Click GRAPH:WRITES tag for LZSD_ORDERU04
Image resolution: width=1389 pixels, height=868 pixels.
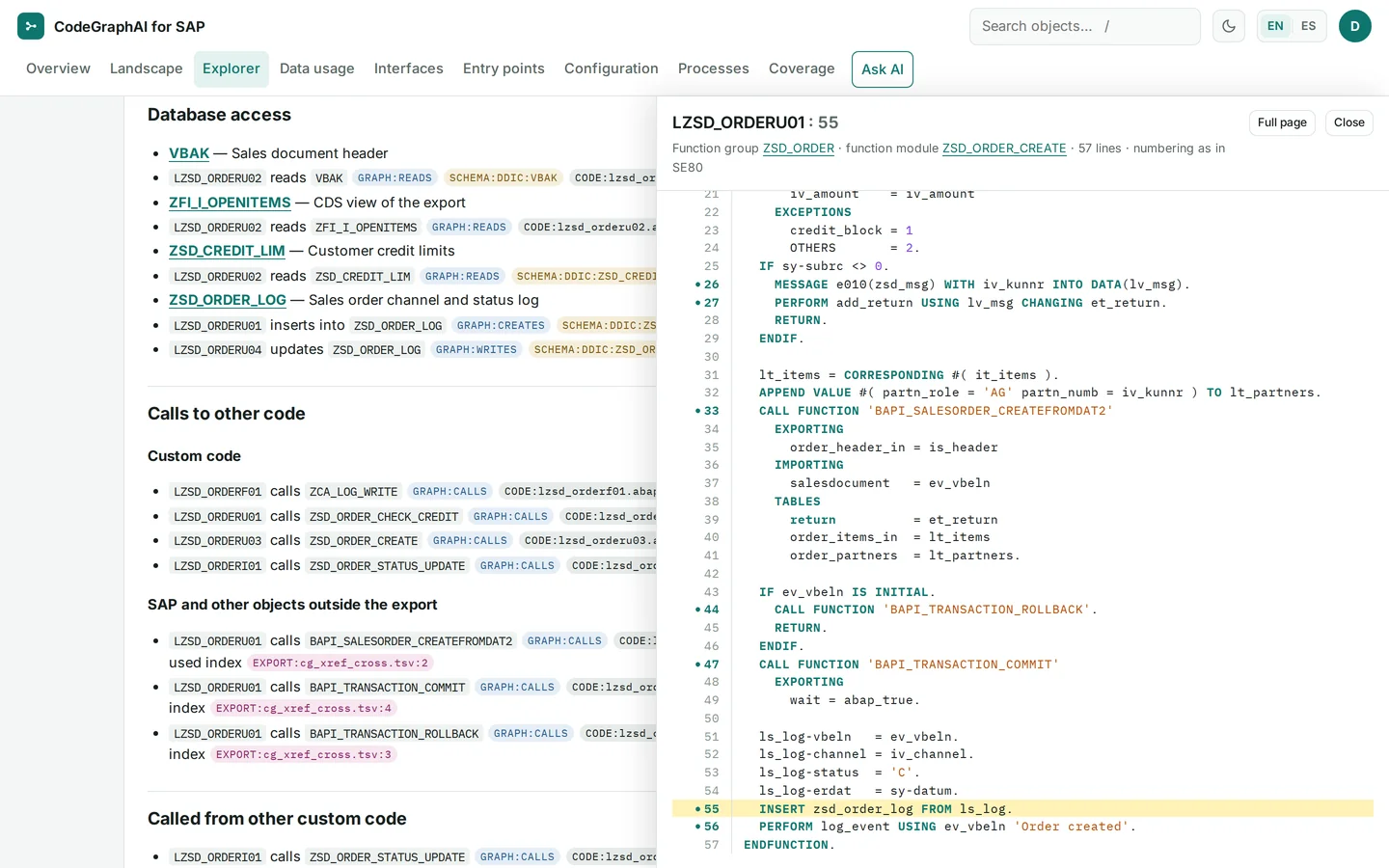477,350
